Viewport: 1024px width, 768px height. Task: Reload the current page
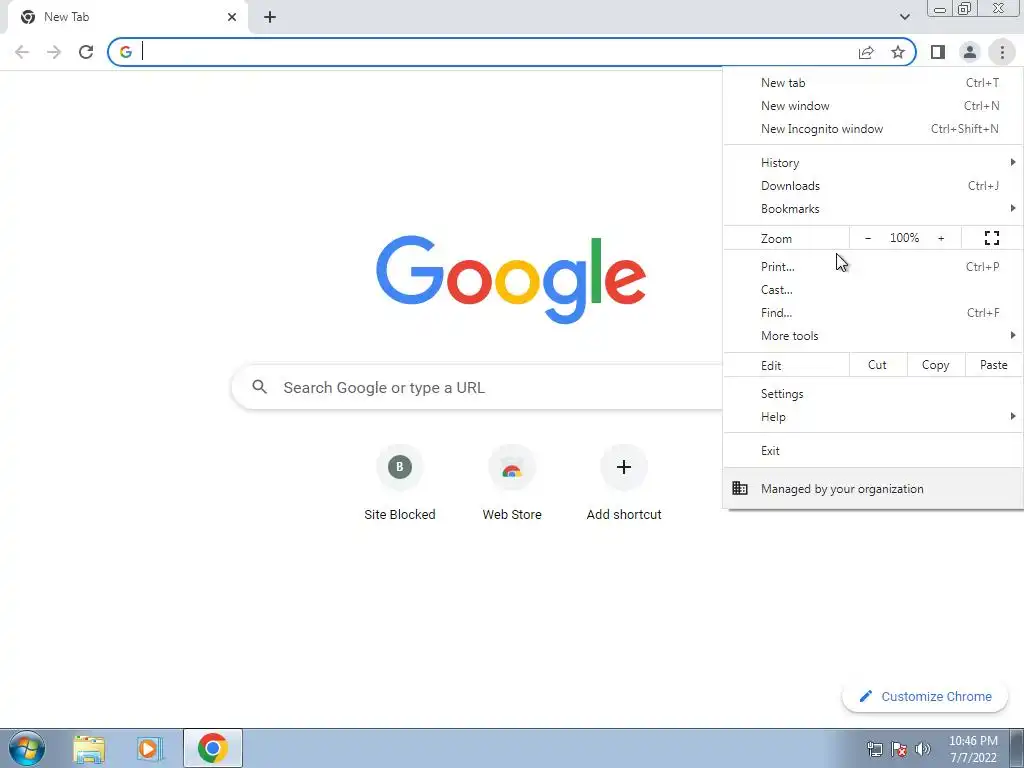click(86, 52)
